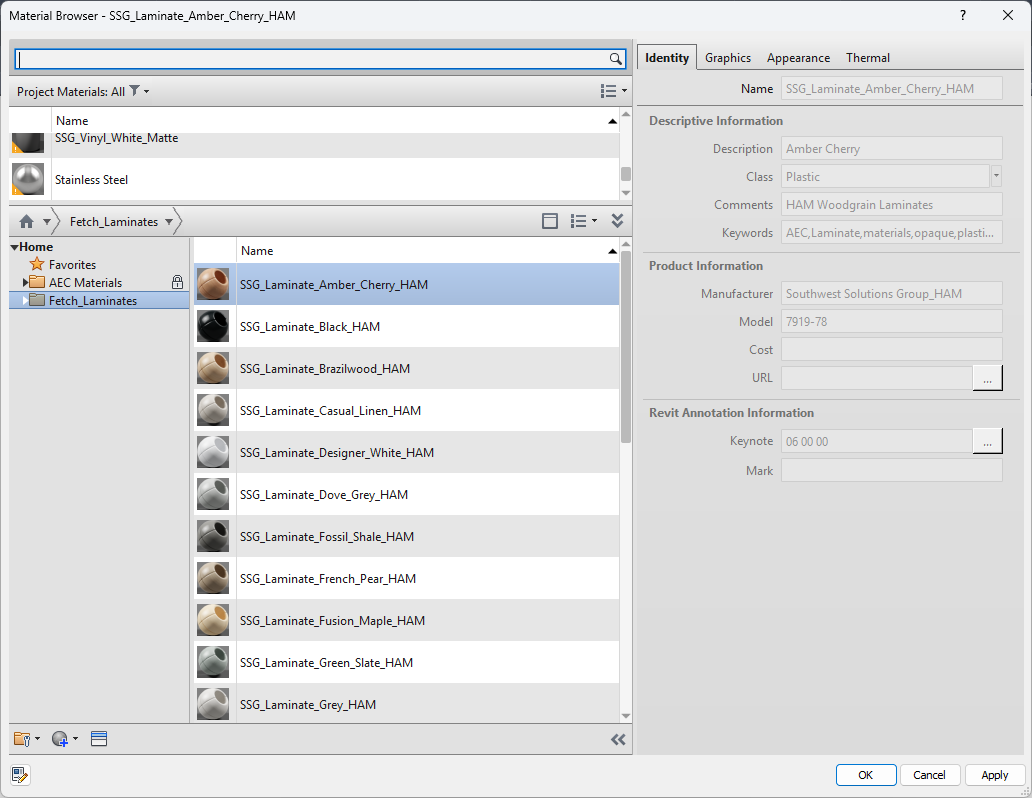Open the Class dropdown arrow on Identity panel

click(x=996, y=176)
